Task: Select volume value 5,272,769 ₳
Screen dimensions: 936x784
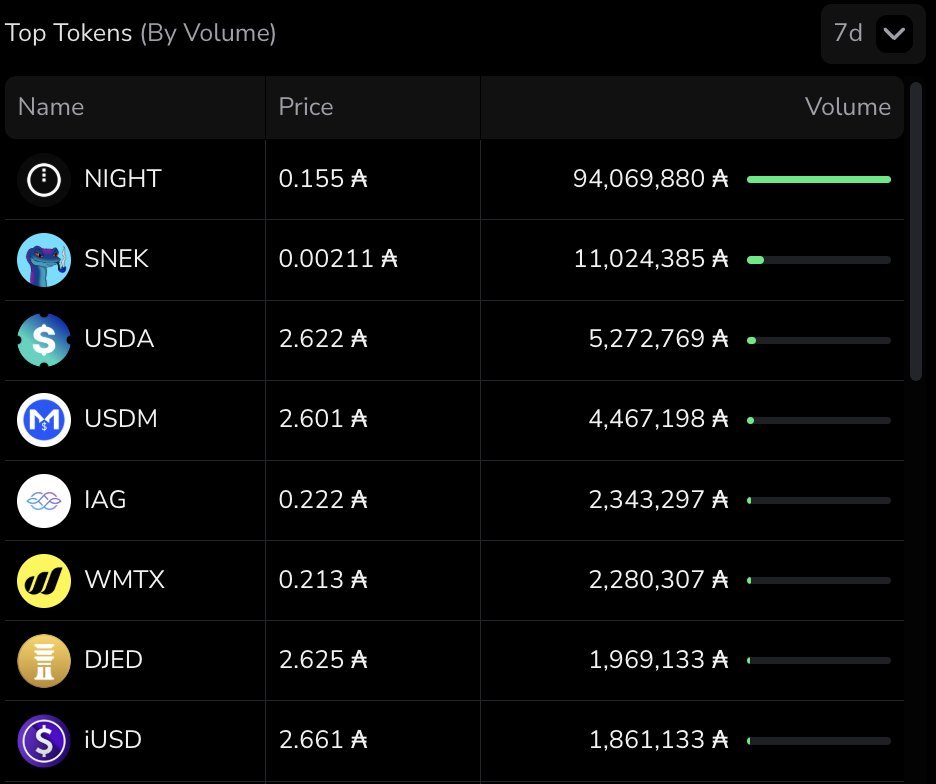Action: [659, 339]
